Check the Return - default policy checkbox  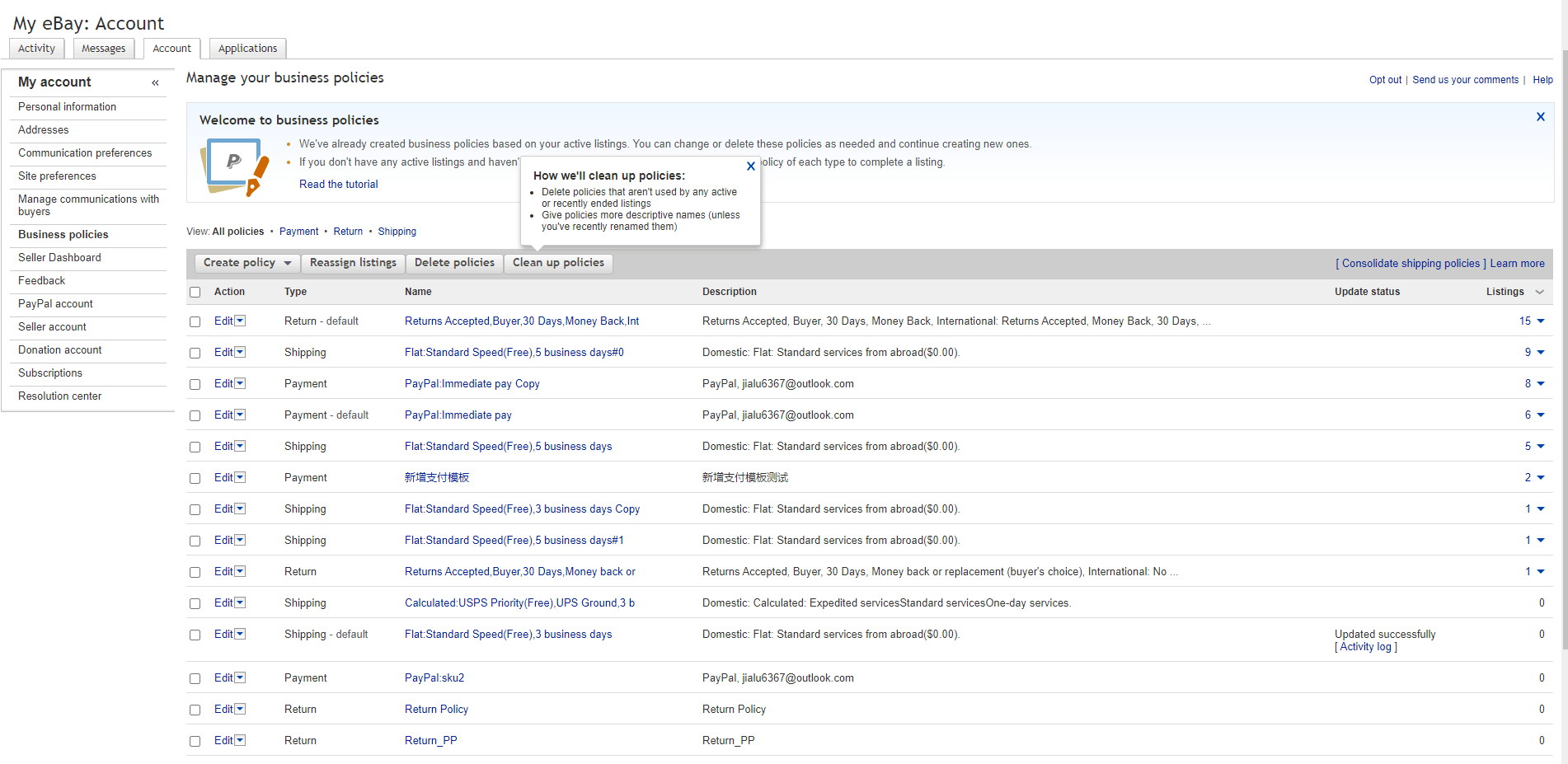[x=195, y=321]
